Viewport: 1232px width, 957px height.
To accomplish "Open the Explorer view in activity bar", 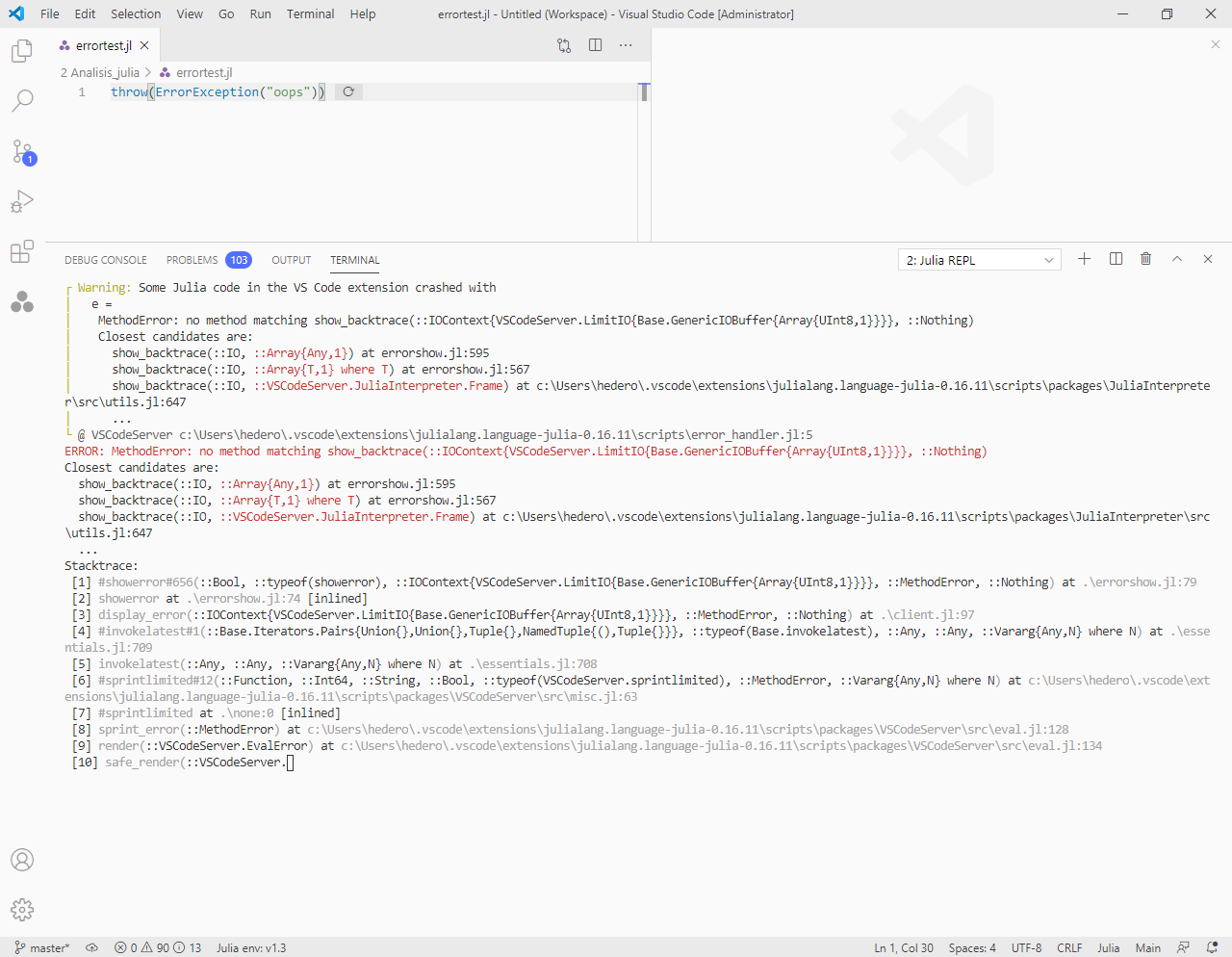I will (x=22, y=50).
